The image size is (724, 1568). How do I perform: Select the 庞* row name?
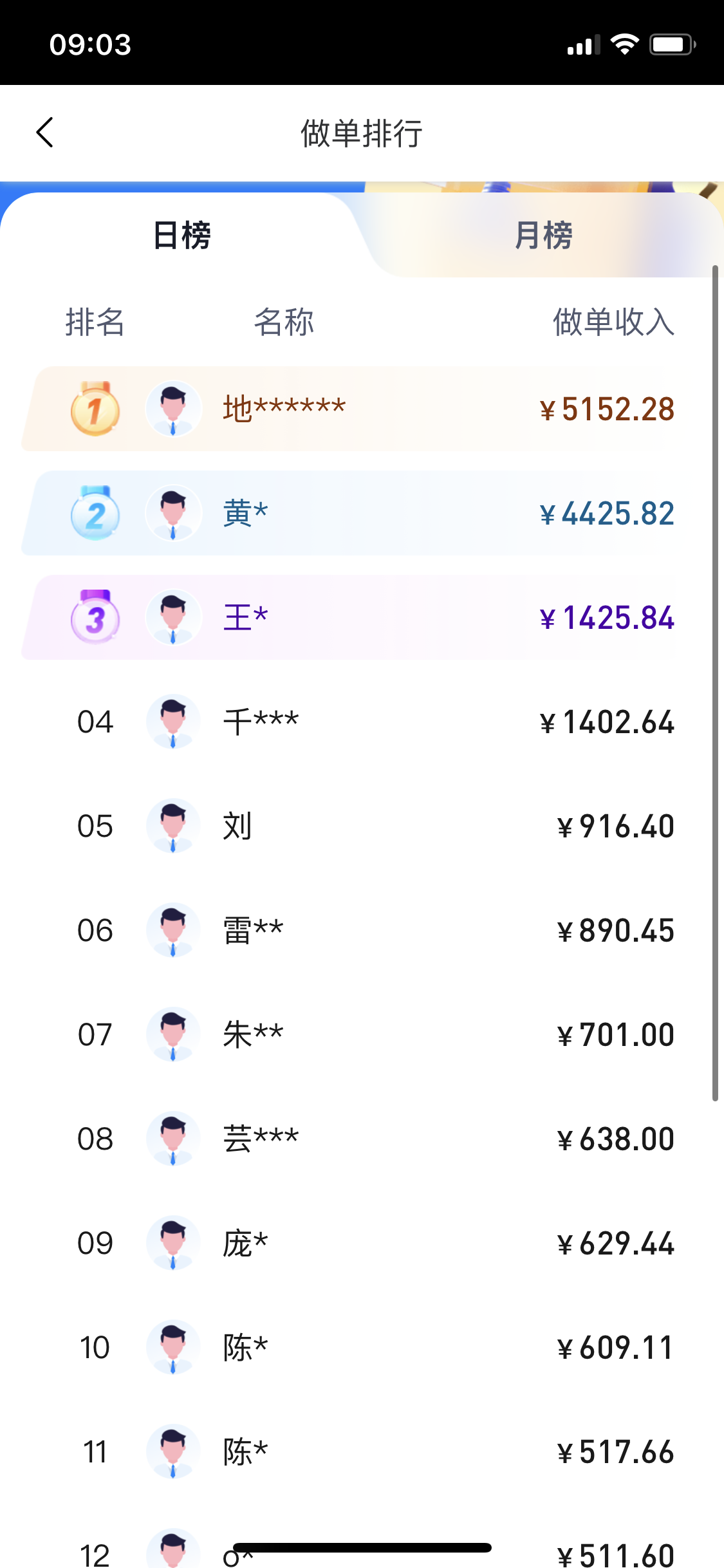[x=245, y=1243]
